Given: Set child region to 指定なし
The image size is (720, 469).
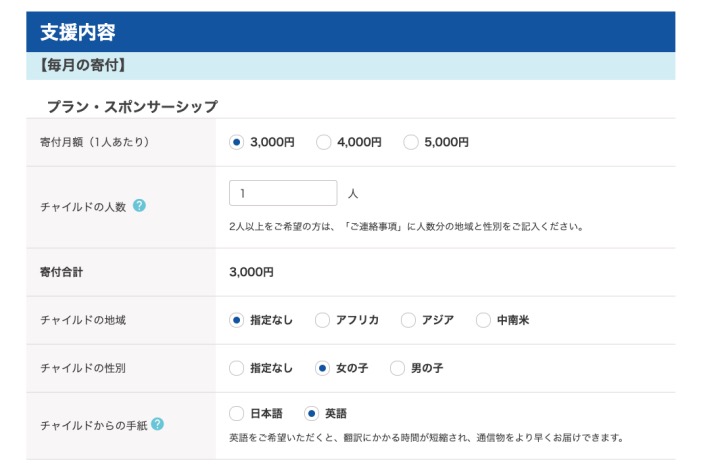Looking at the screenshot, I should (237, 320).
